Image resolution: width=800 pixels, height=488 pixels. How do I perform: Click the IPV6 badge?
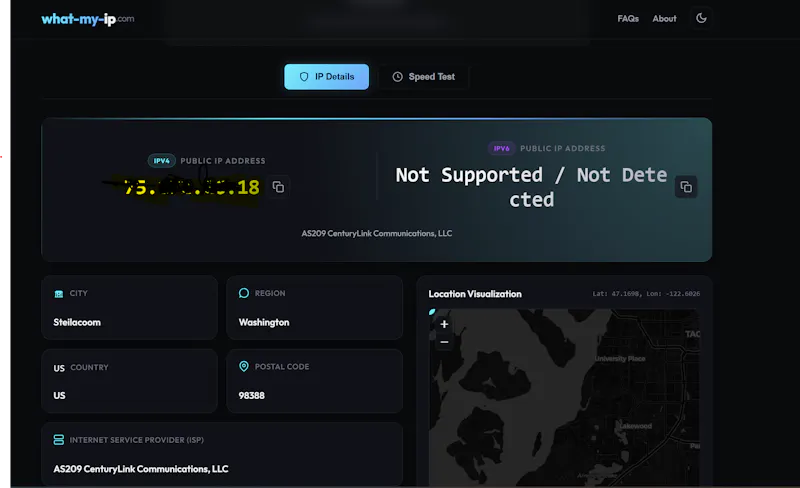(x=501, y=149)
